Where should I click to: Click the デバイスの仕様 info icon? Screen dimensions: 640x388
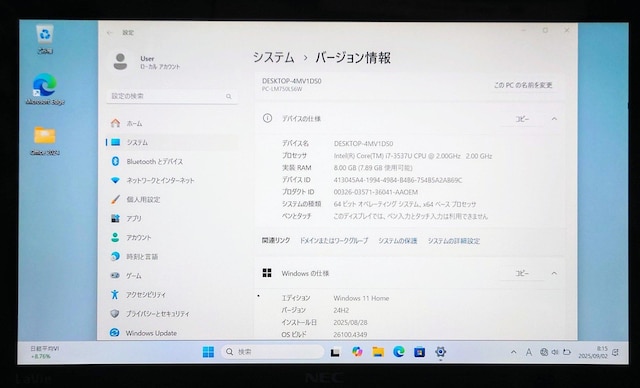click(267, 118)
